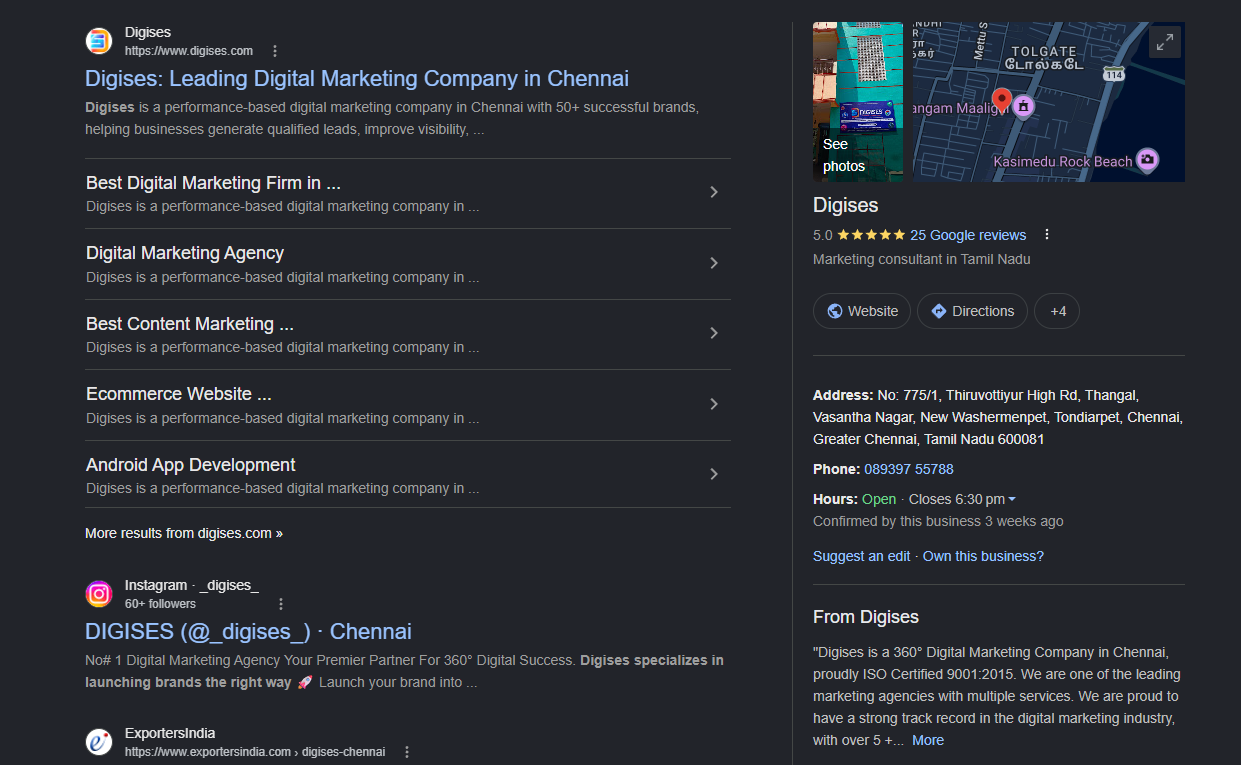Click More results from digises.com
The height and width of the screenshot is (765, 1241).
coord(184,533)
